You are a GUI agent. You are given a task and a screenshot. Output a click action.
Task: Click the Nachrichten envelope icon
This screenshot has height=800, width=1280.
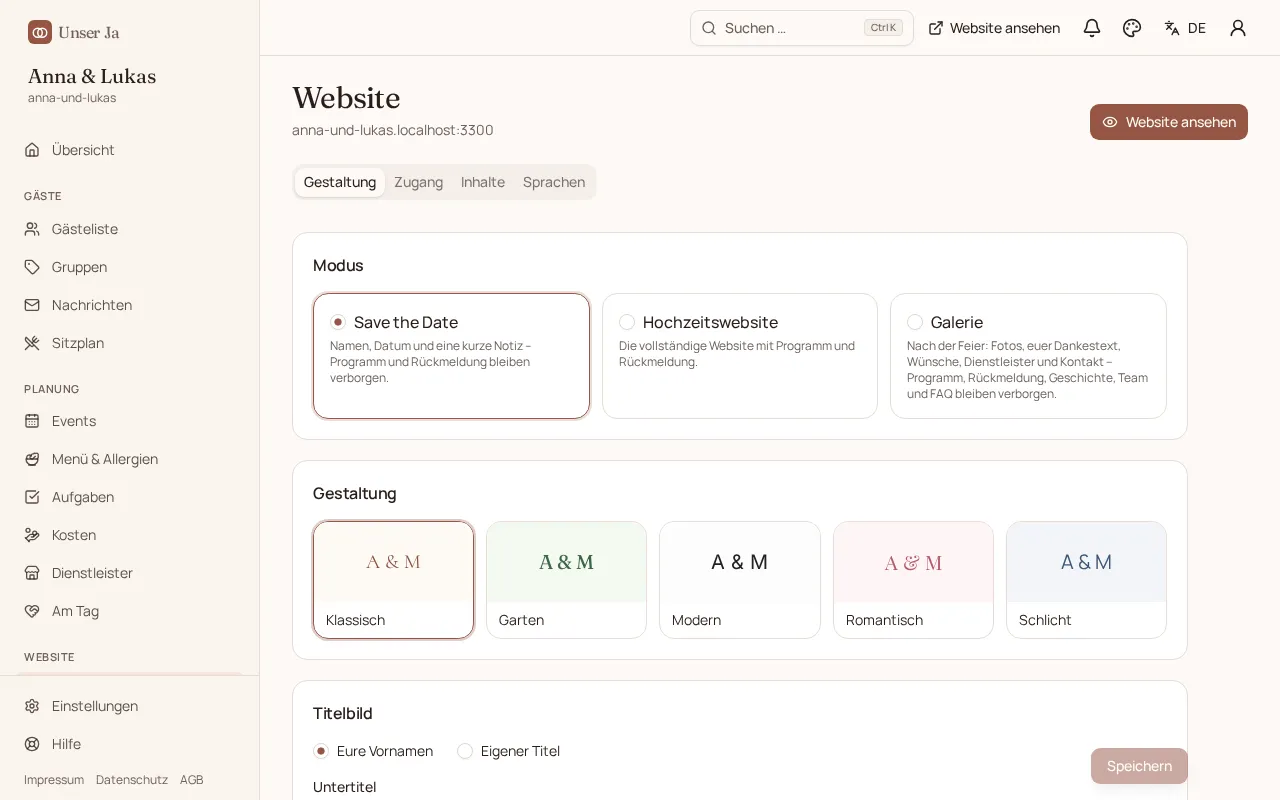coord(32,305)
